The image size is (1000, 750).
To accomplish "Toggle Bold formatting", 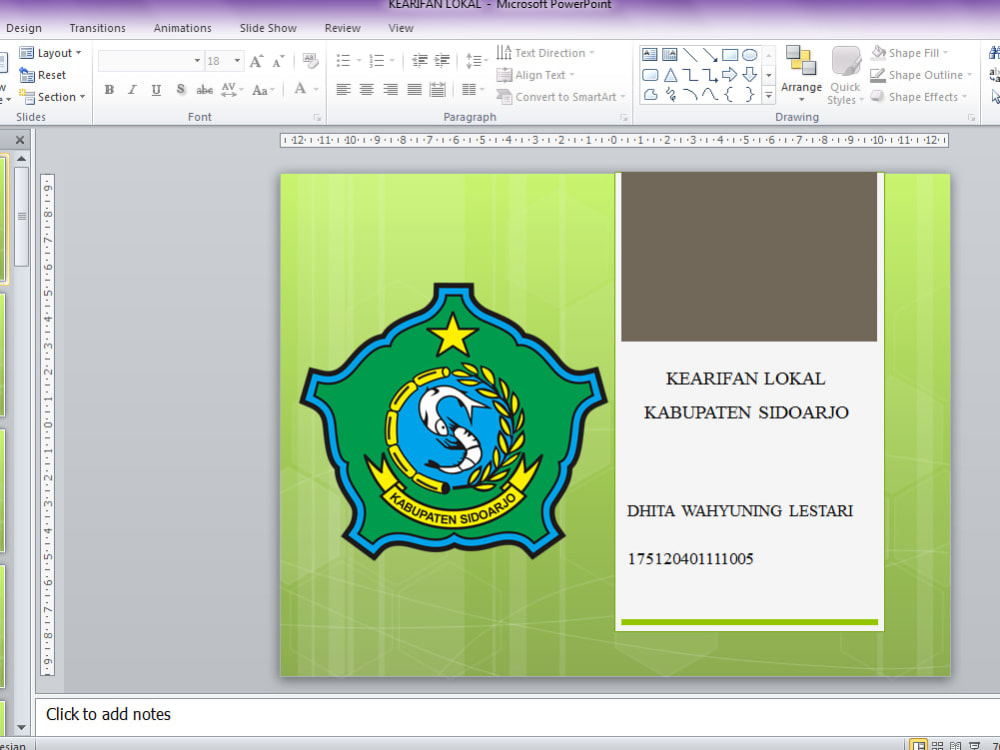I will tap(109, 90).
